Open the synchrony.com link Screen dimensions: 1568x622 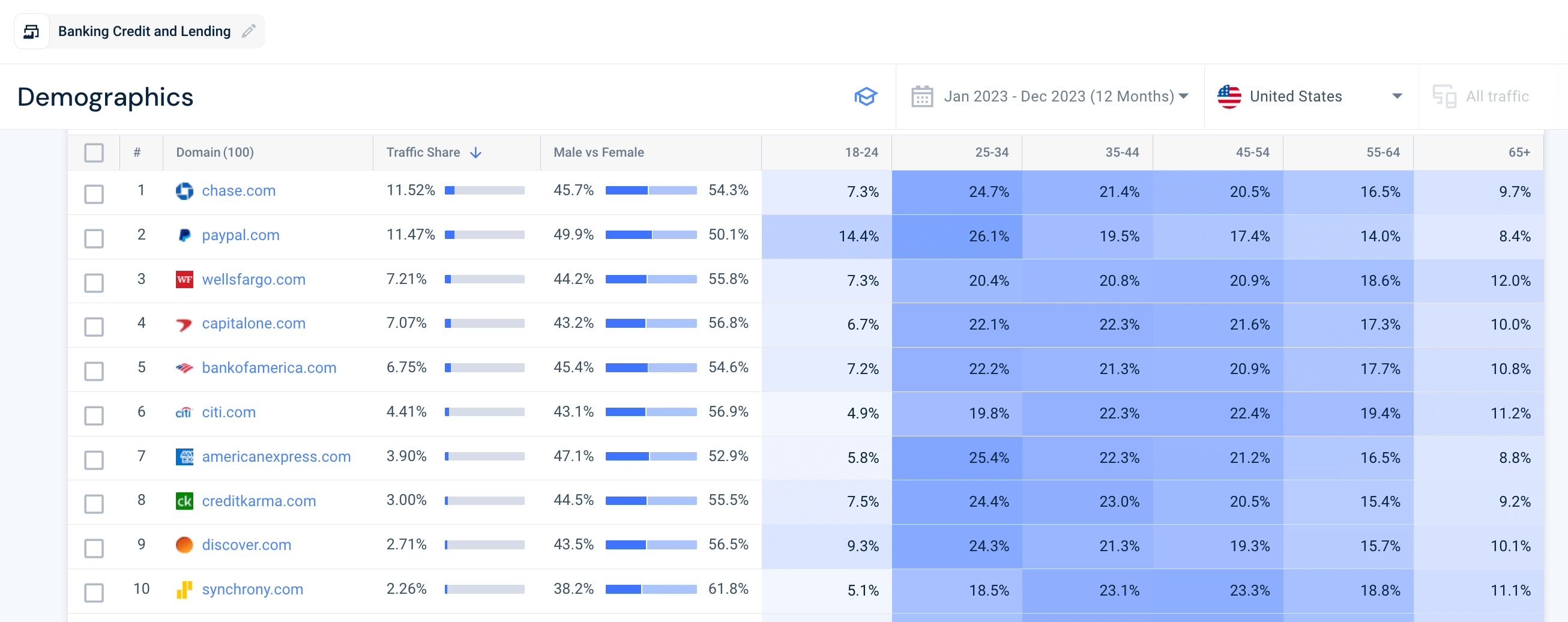(252, 589)
